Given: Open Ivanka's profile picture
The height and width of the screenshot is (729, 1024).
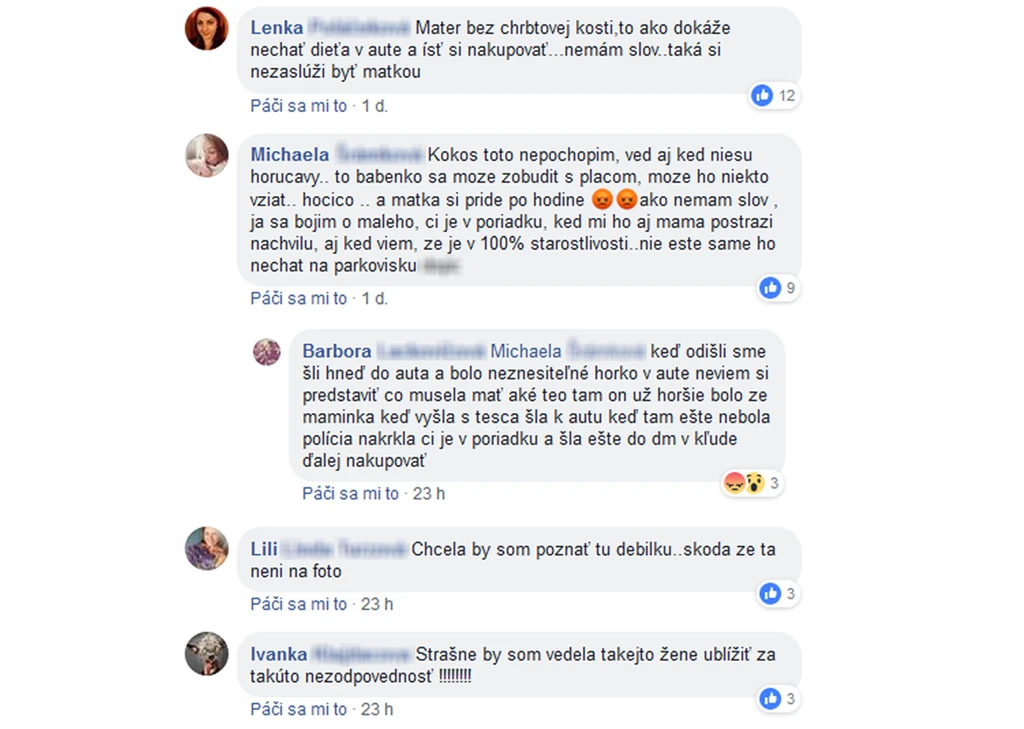Looking at the screenshot, I should pos(206,654).
